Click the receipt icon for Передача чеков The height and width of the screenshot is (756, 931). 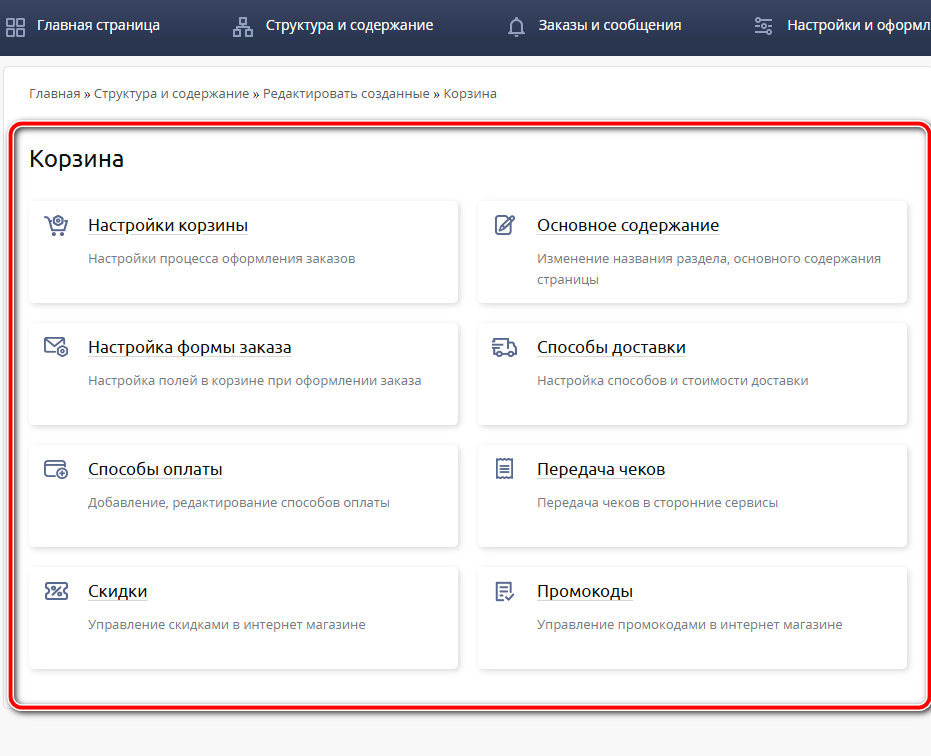[x=505, y=469]
